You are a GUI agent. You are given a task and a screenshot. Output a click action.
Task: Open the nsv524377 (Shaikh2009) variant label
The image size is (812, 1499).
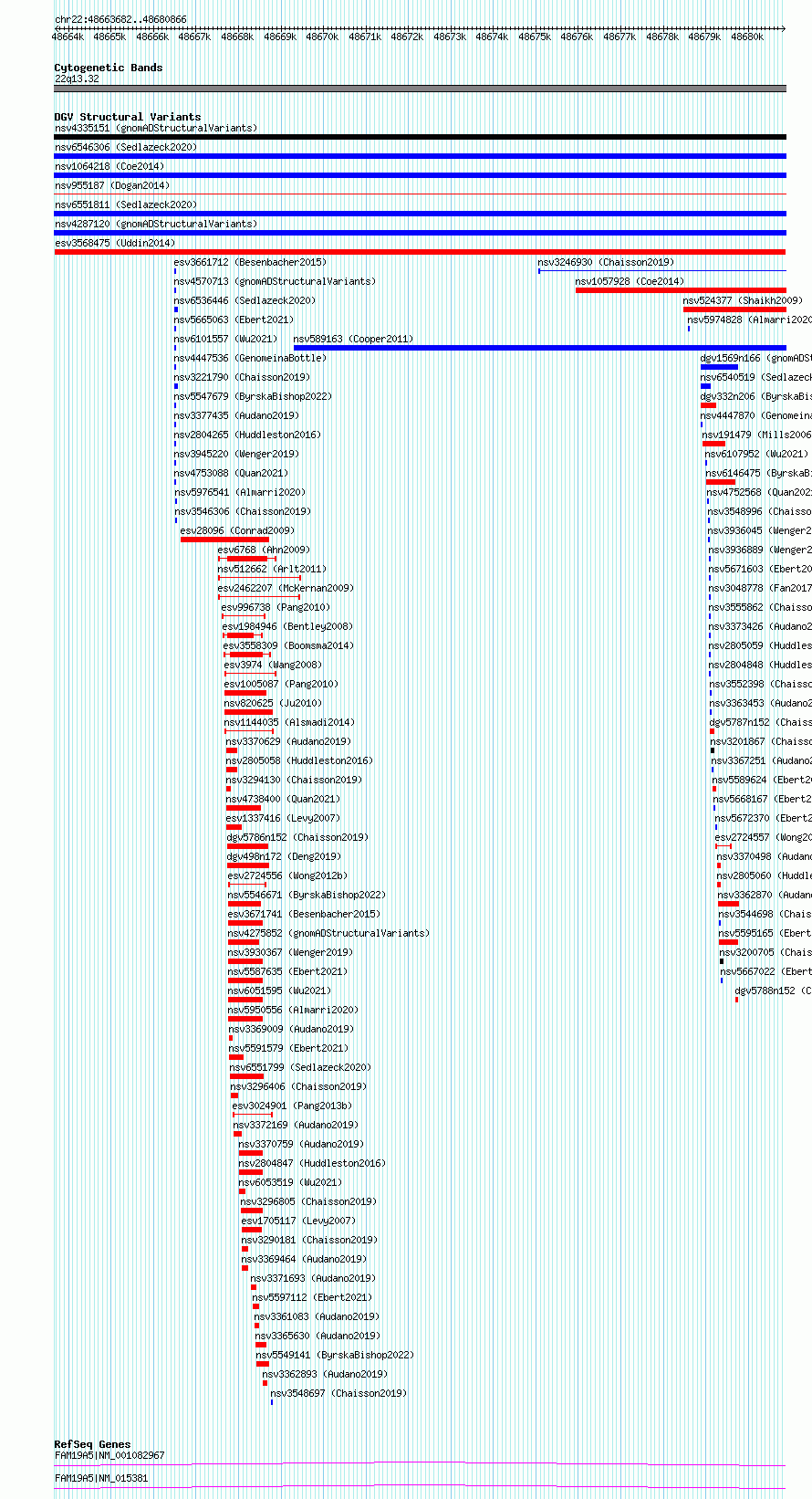click(x=743, y=300)
